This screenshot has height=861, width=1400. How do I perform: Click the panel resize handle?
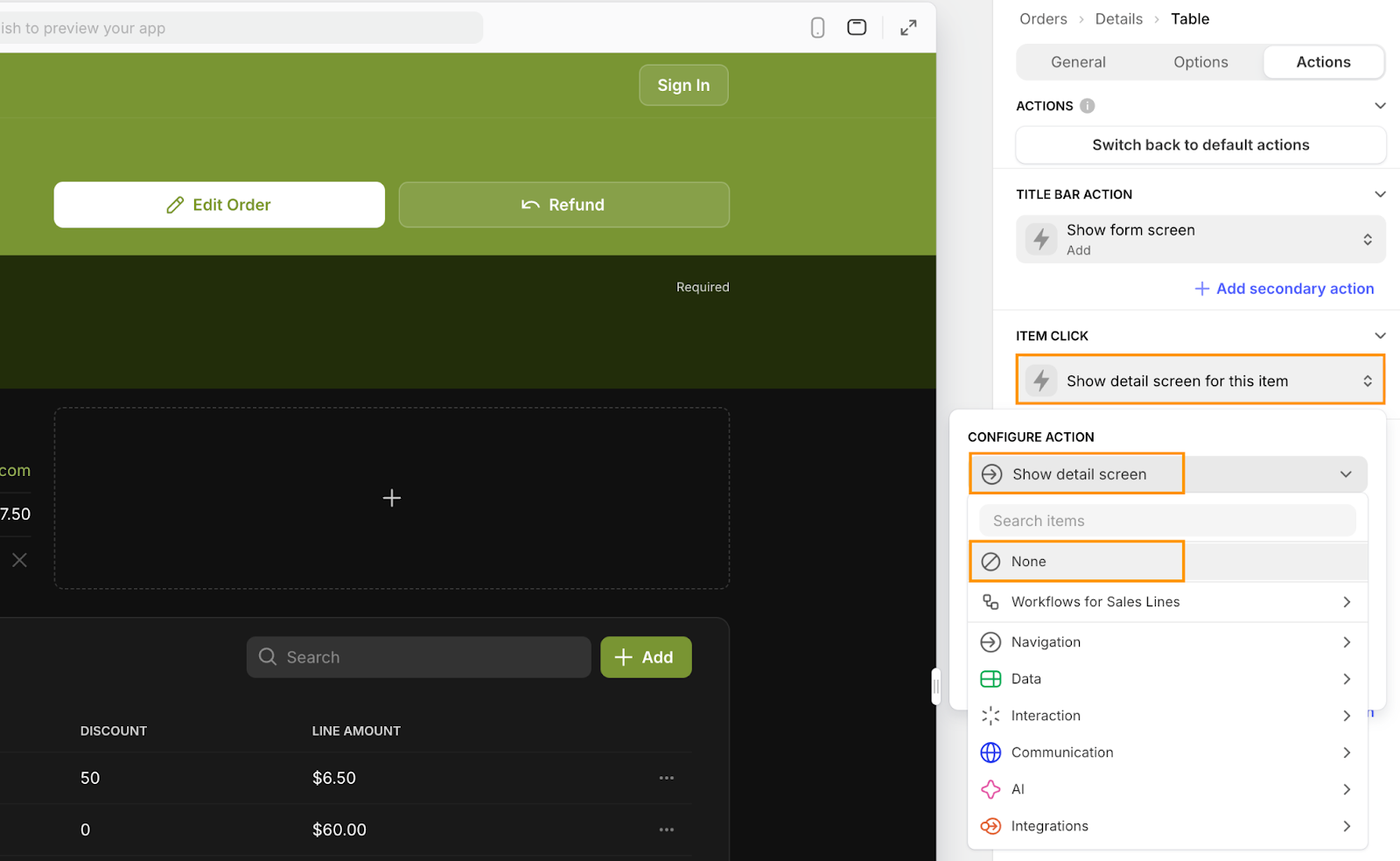click(936, 686)
